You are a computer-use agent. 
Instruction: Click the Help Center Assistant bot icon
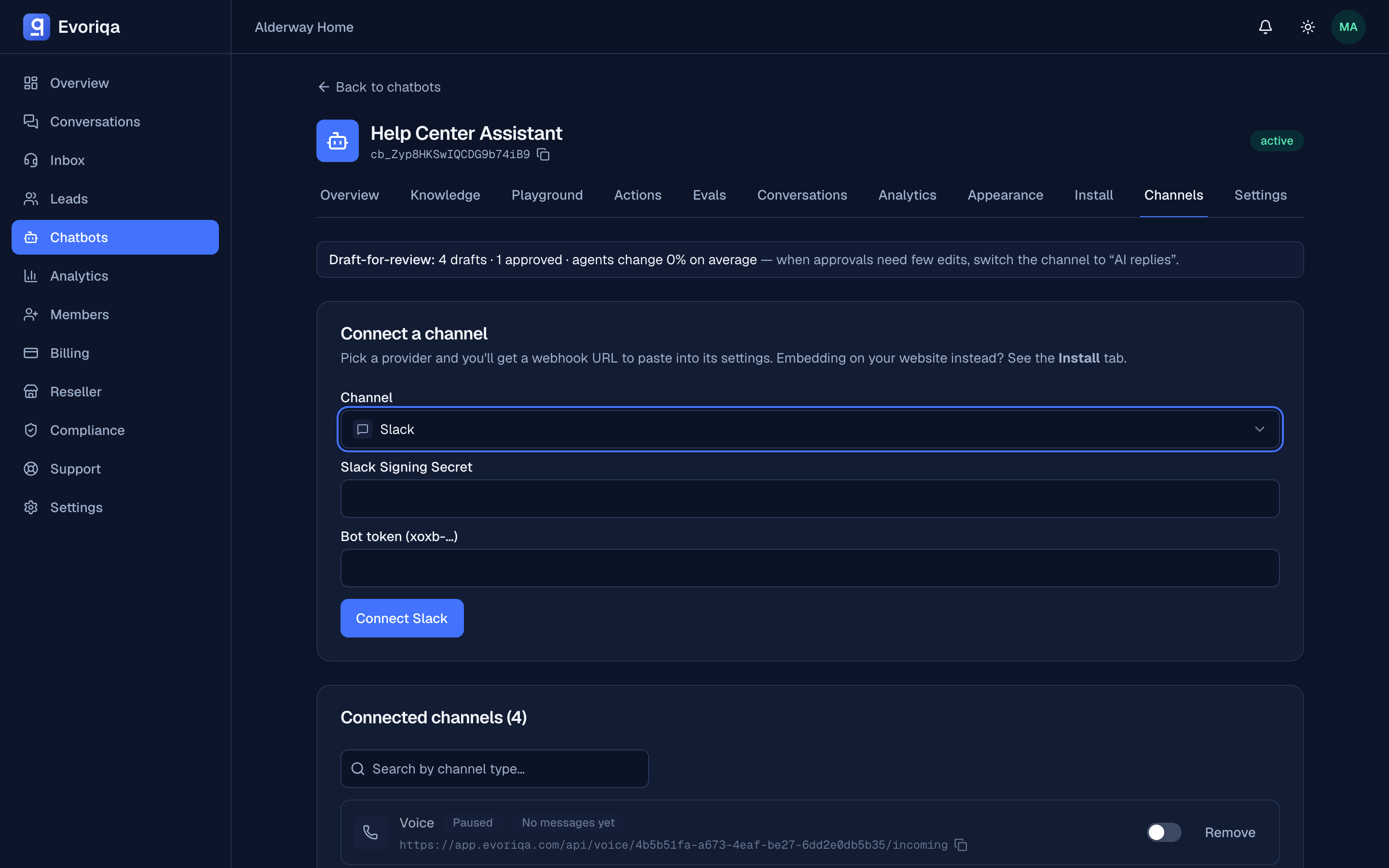[x=338, y=141]
